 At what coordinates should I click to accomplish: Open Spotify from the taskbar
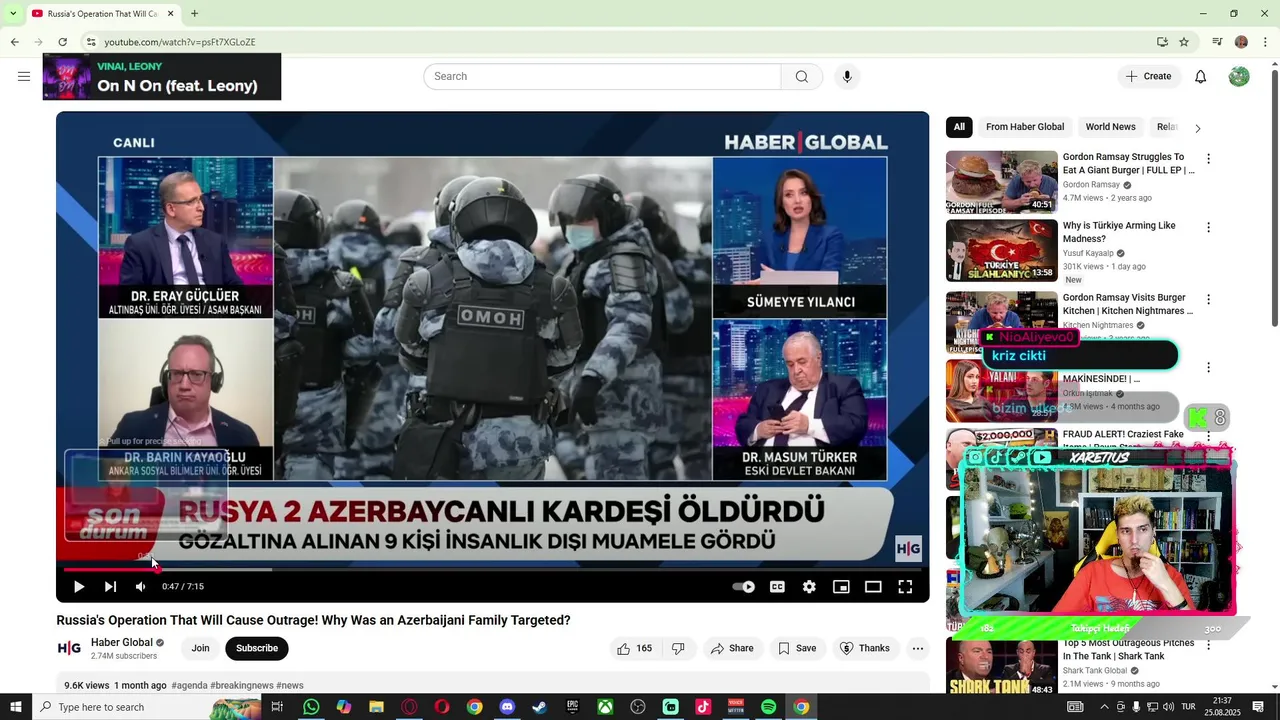pos(768,707)
